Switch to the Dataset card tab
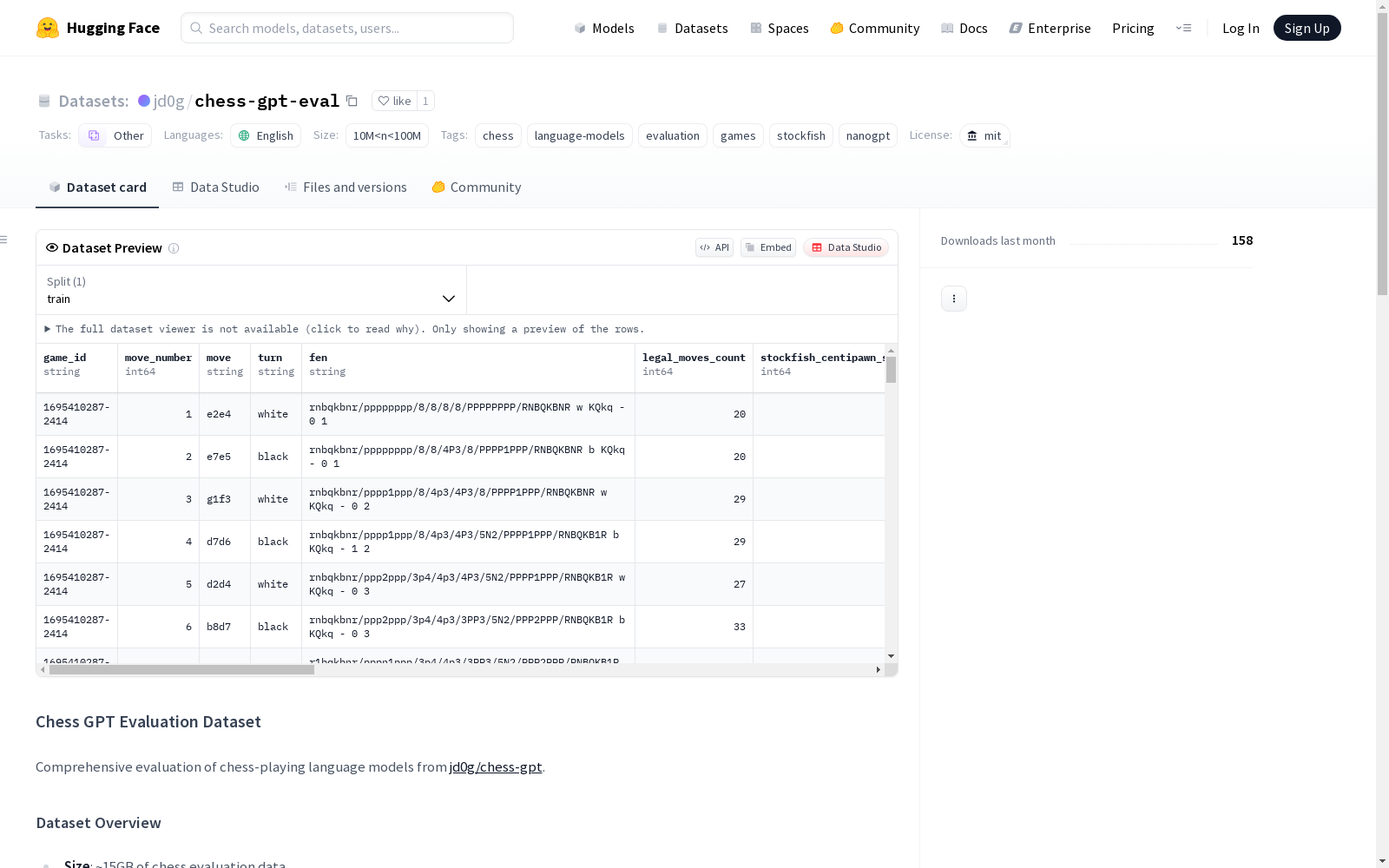This screenshot has height=868, width=1389. pyautogui.click(x=97, y=187)
